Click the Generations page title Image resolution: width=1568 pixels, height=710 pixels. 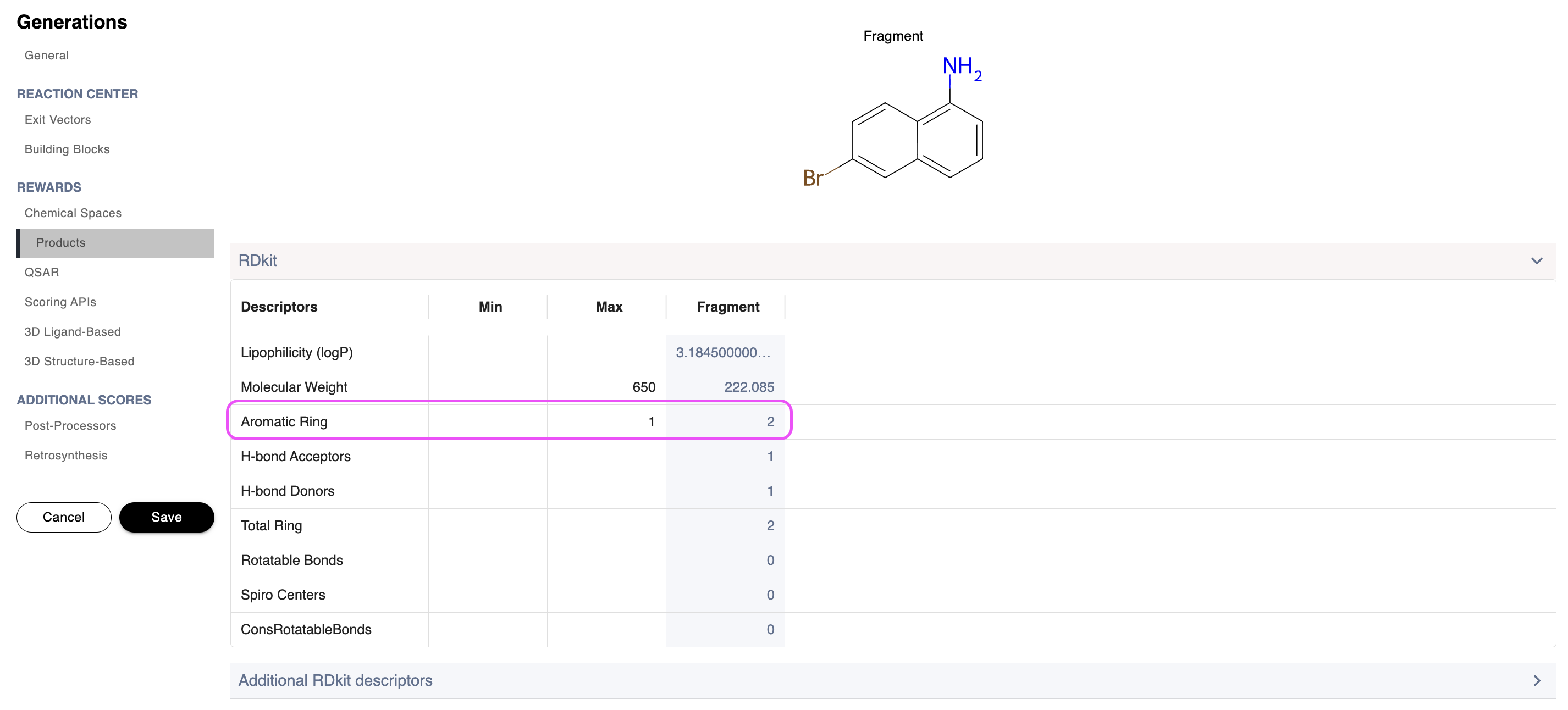coord(72,23)
